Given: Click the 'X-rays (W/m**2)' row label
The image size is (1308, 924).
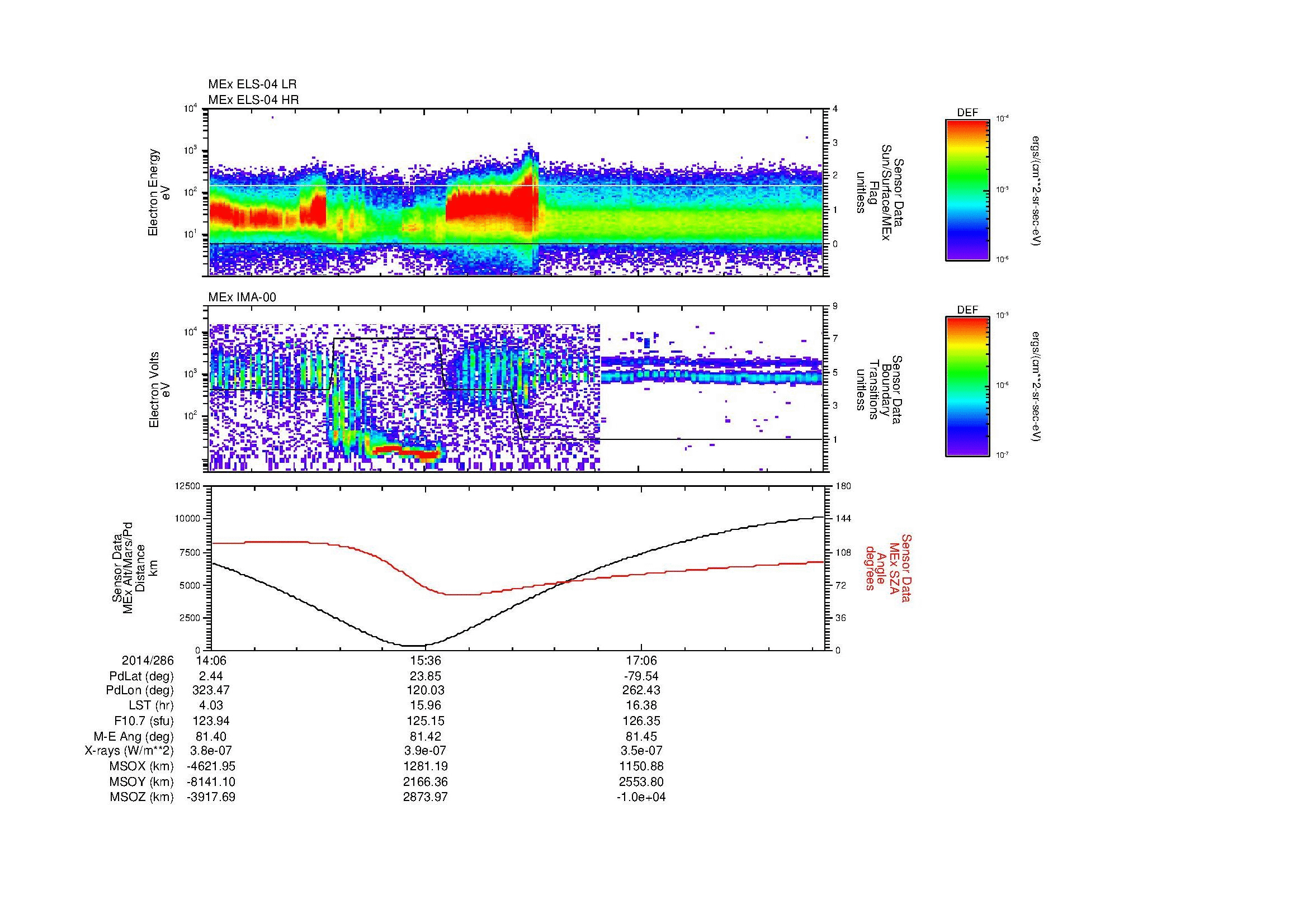Looking at the screenshot, I should coord(129,751).
